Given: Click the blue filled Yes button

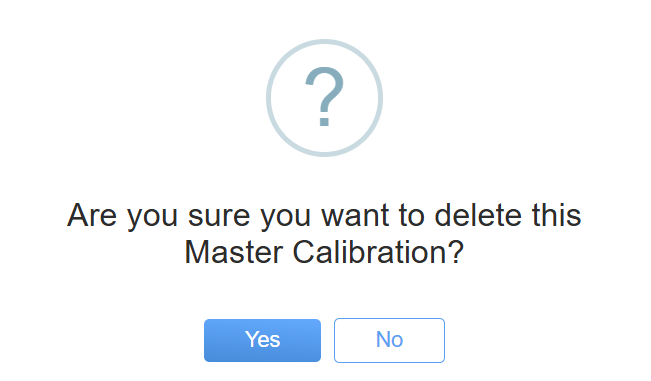Looking at the screenshot, I should tap(262, 340).
